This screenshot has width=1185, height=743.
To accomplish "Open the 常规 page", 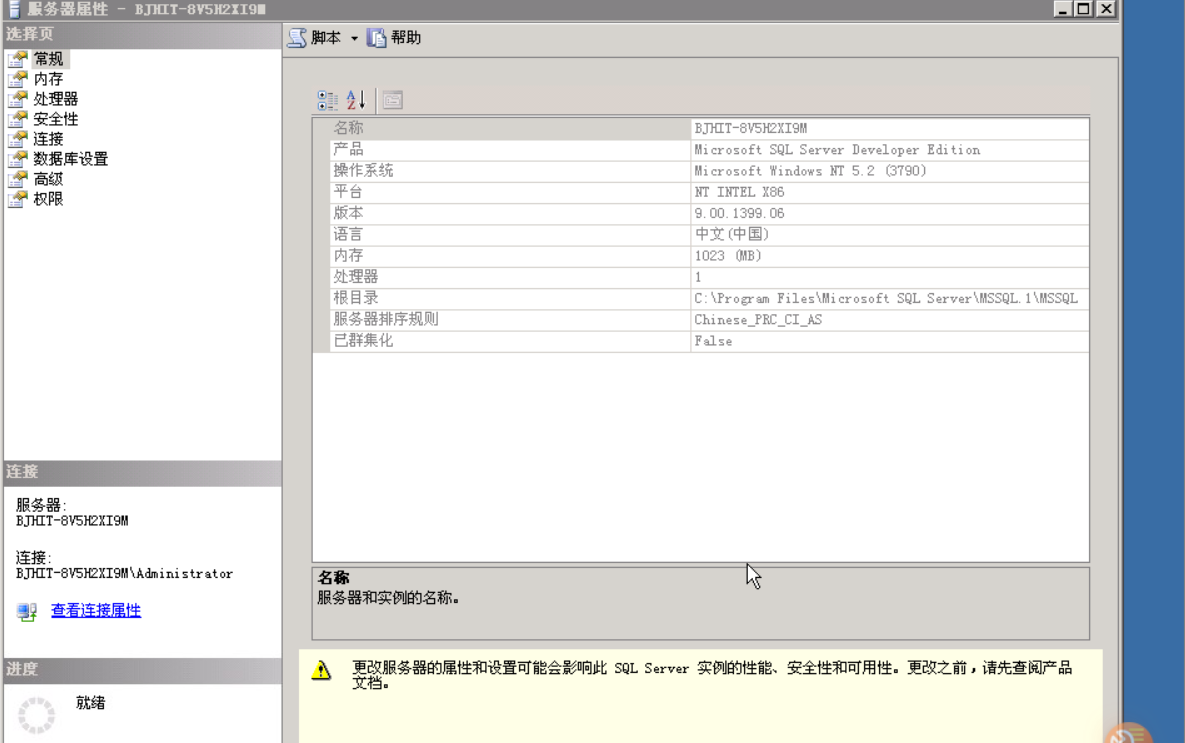I will pyautogui.click(x=48, y=59).
